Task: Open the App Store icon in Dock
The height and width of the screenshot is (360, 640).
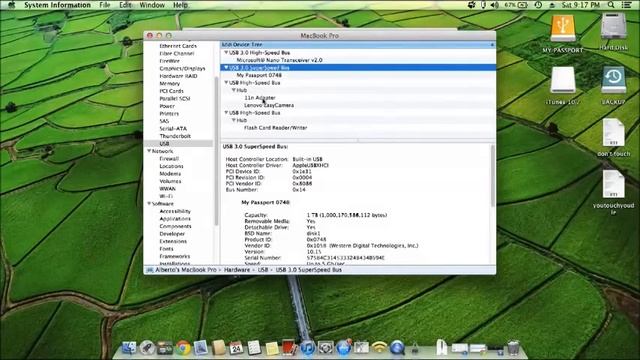Action: click(343, 347)
